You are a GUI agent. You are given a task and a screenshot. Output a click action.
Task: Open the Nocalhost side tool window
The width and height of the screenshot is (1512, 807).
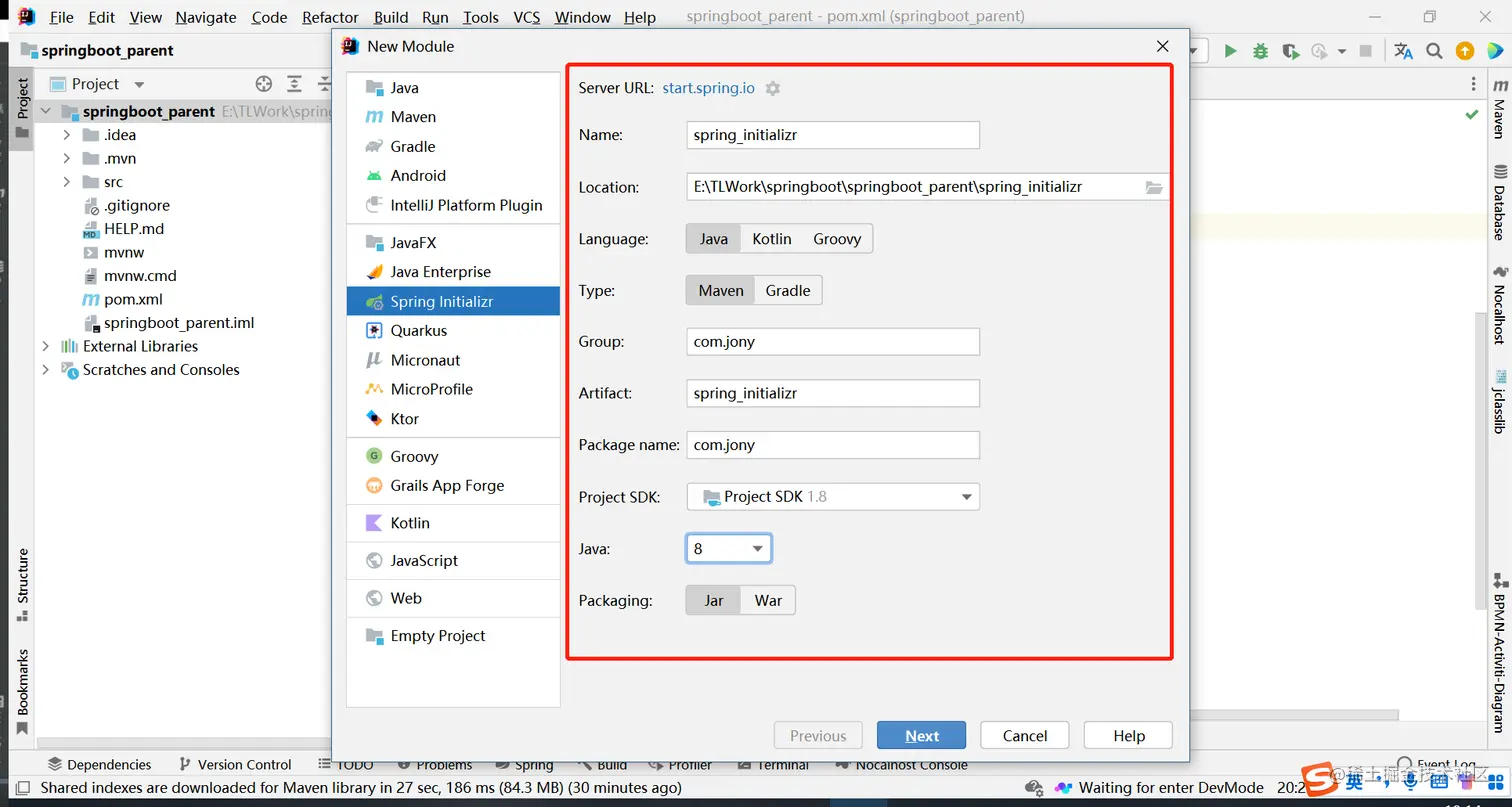[1498, 306]
